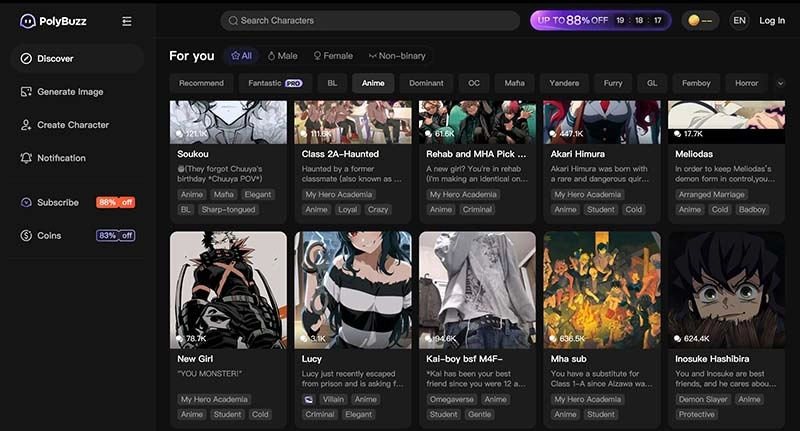Expand more categories with the chevron

[x=780, y=83]
